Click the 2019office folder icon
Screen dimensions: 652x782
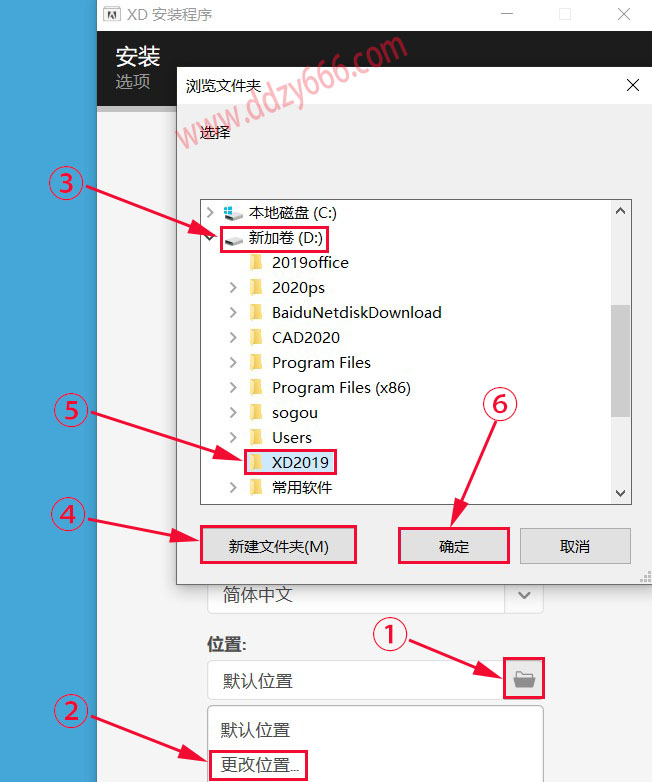(256, 262)
